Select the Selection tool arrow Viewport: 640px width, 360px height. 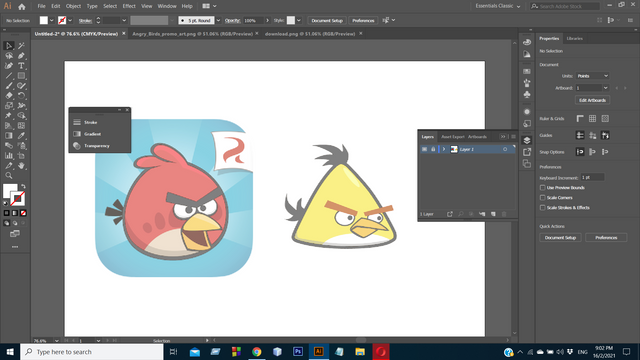(x=9, y=46)
